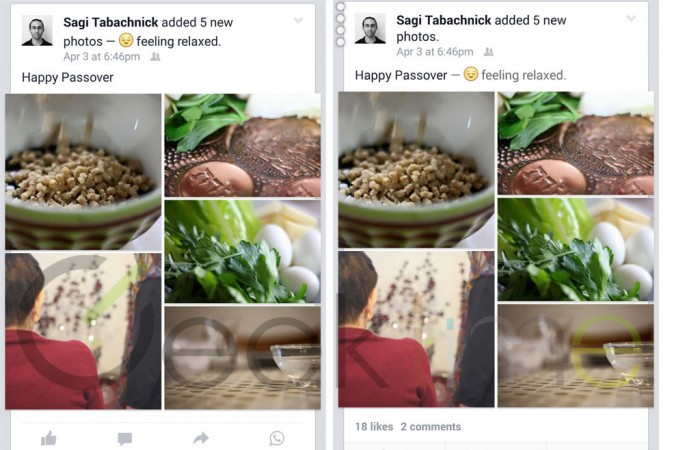Open the left post options chevron

click(298, 20)
